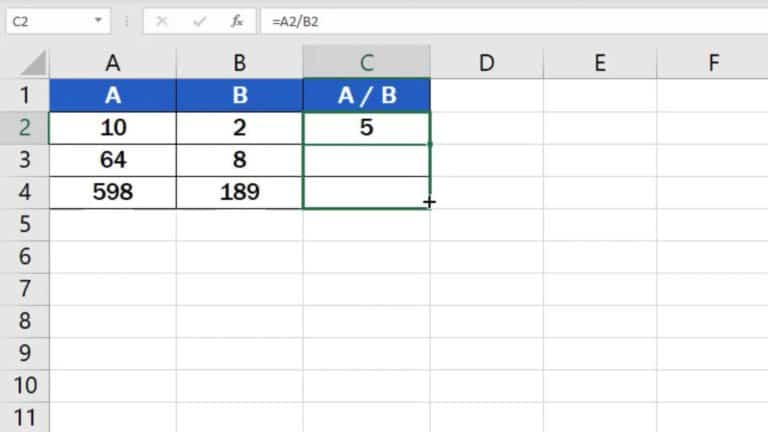This screenshot has height=432, width=768.
Task: Click the Select All corner triangle
Action: click(x=33, y=64)
